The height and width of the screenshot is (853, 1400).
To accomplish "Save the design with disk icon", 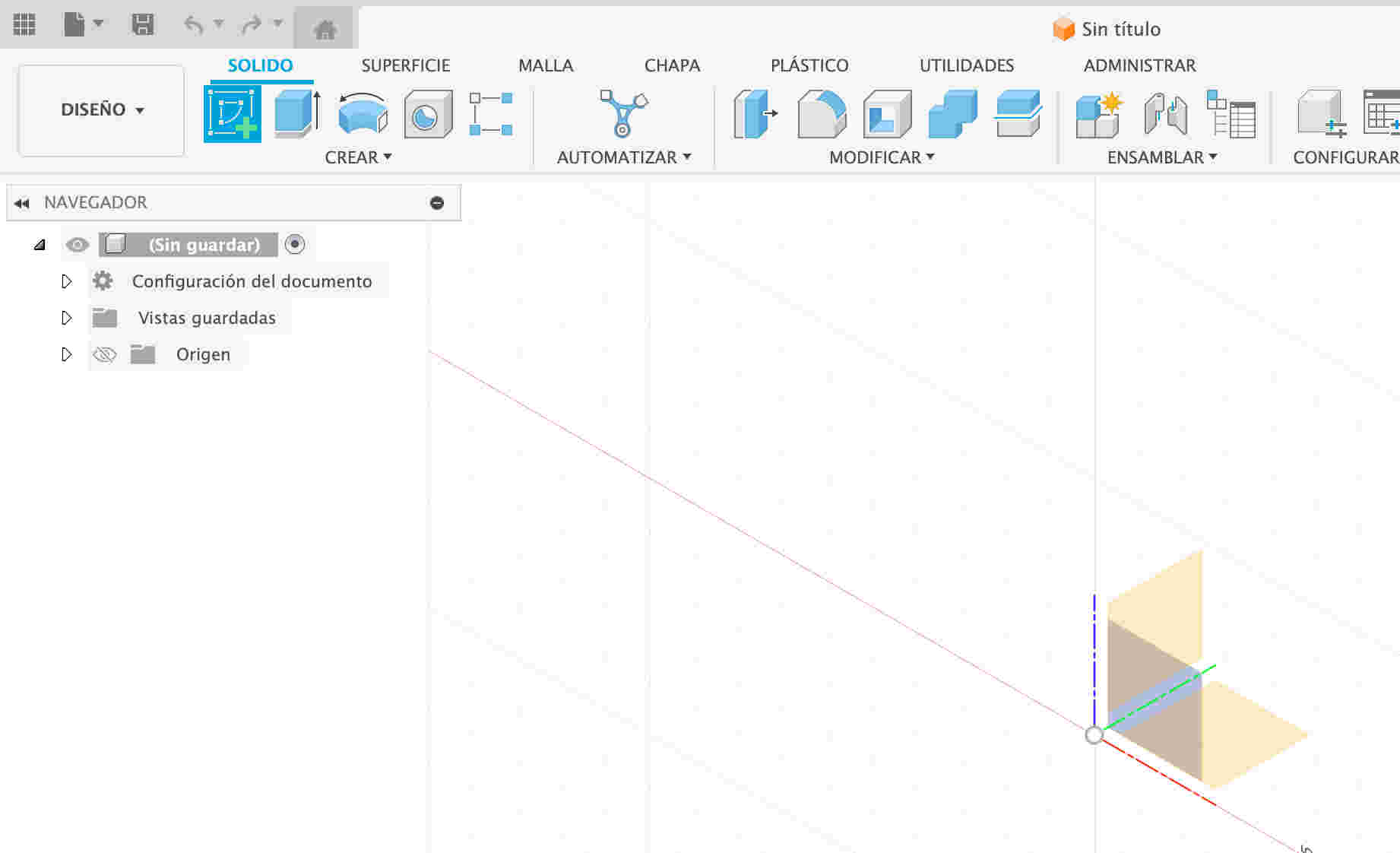I will [142, 24].
